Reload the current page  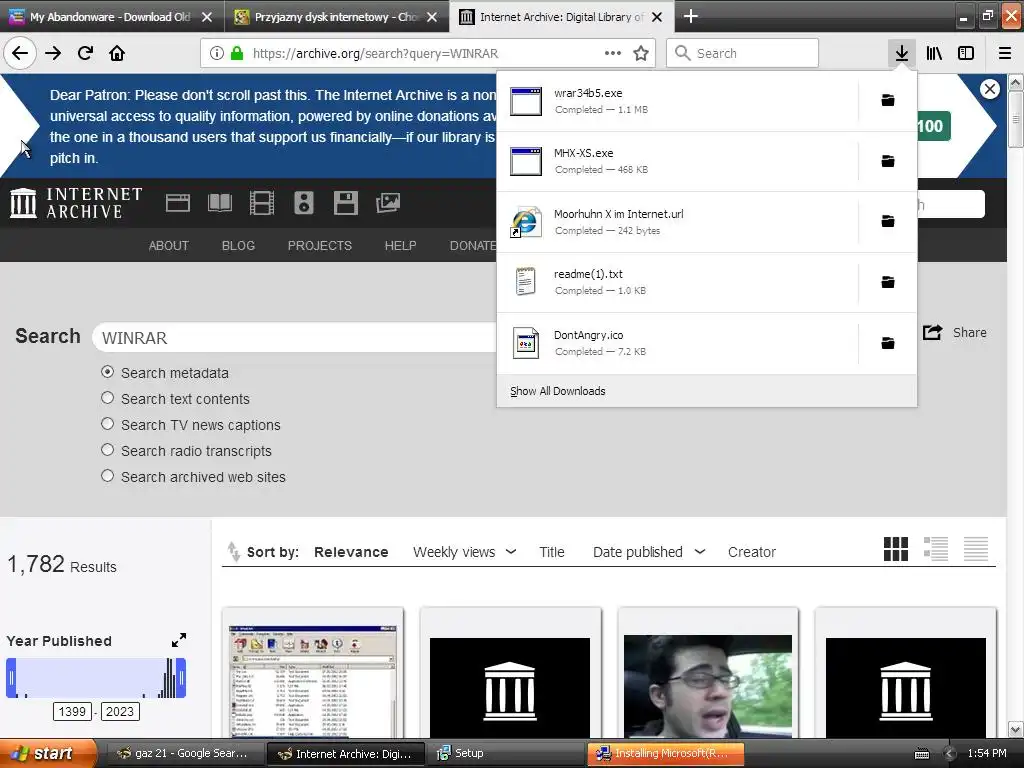(85, 53)
